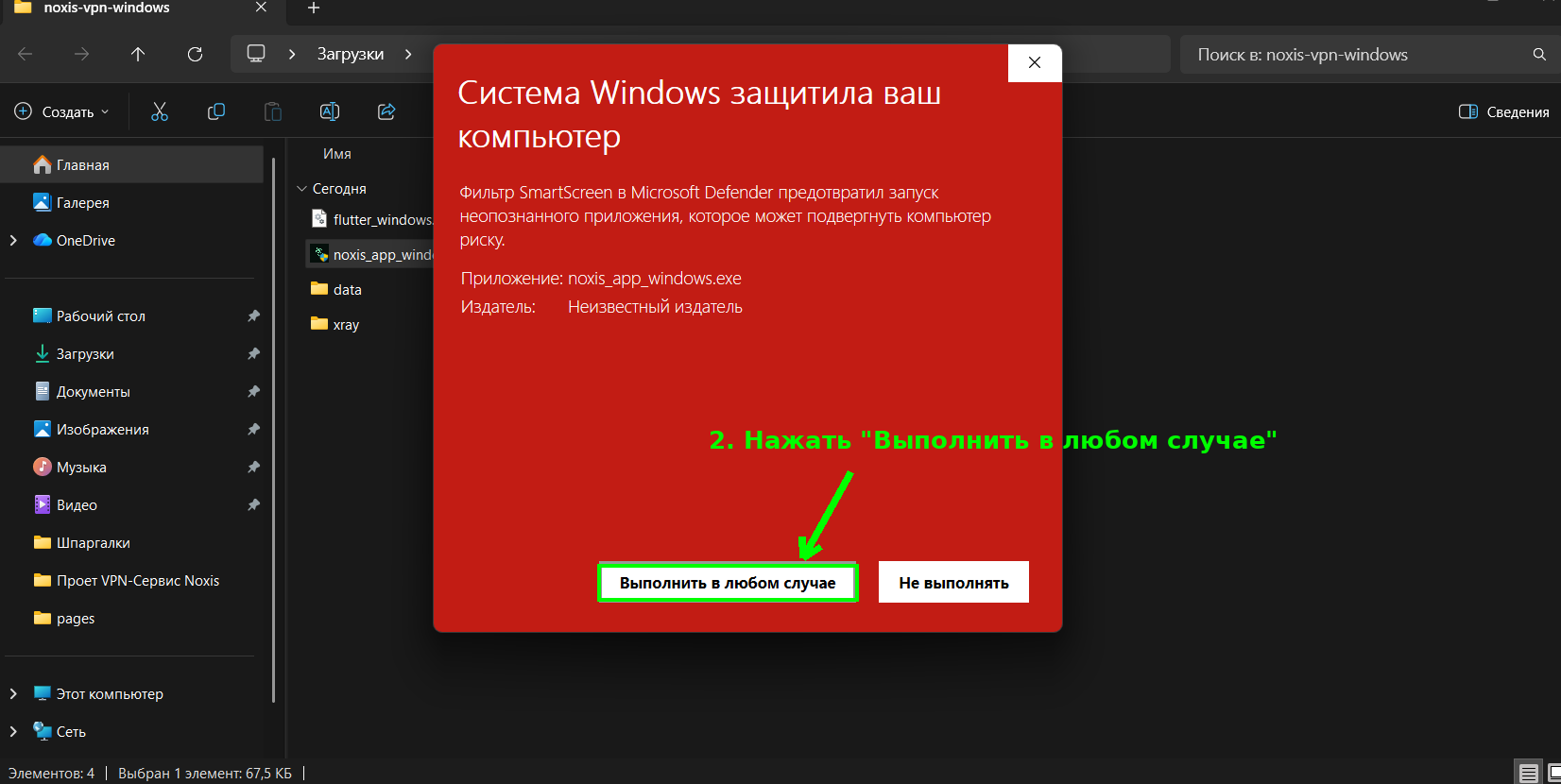Screen dimensions: 1561x784
Task: Click pin icon next to Рабочий стол
Action: point(253,315)
